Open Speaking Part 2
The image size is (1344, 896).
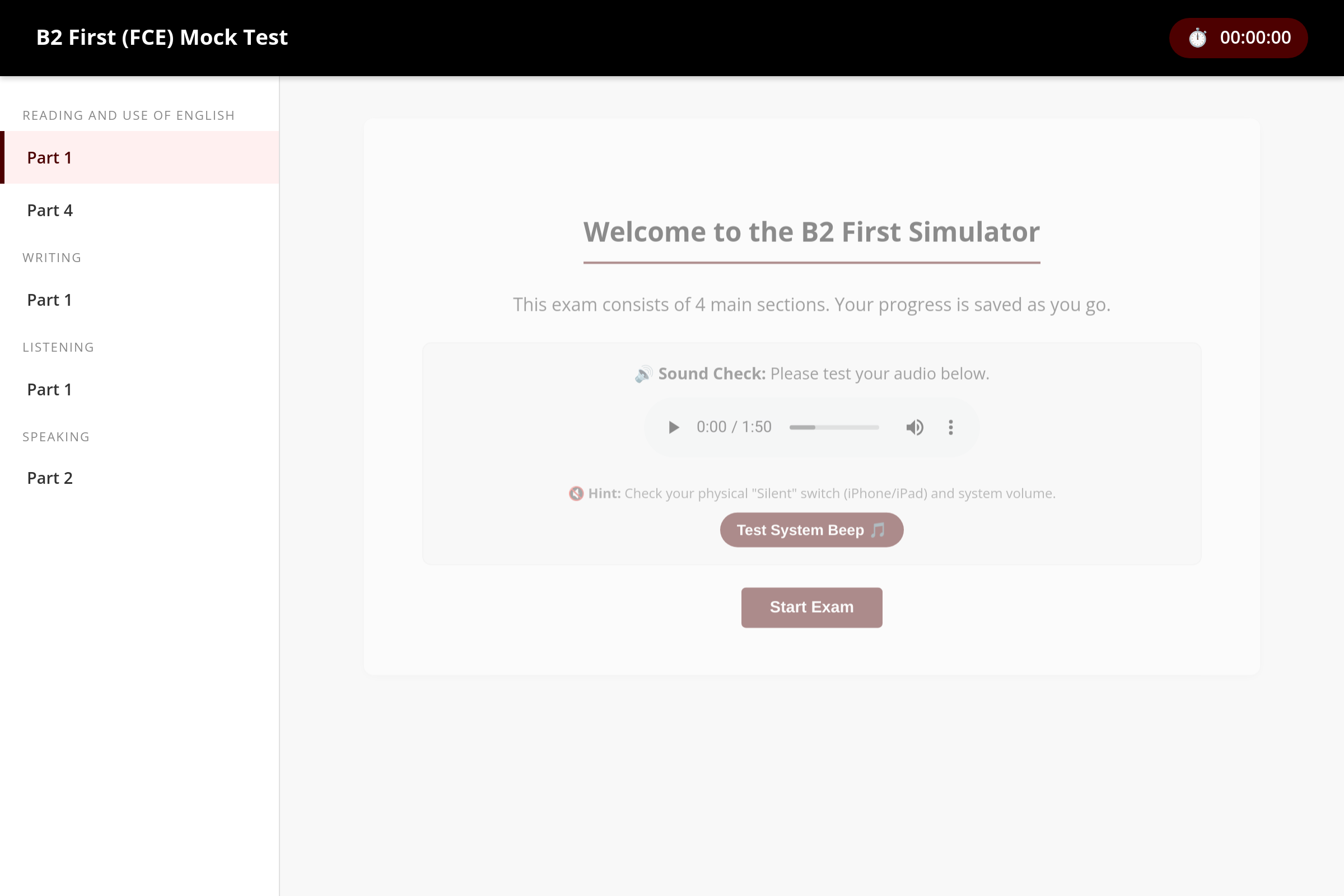(139, 478)
